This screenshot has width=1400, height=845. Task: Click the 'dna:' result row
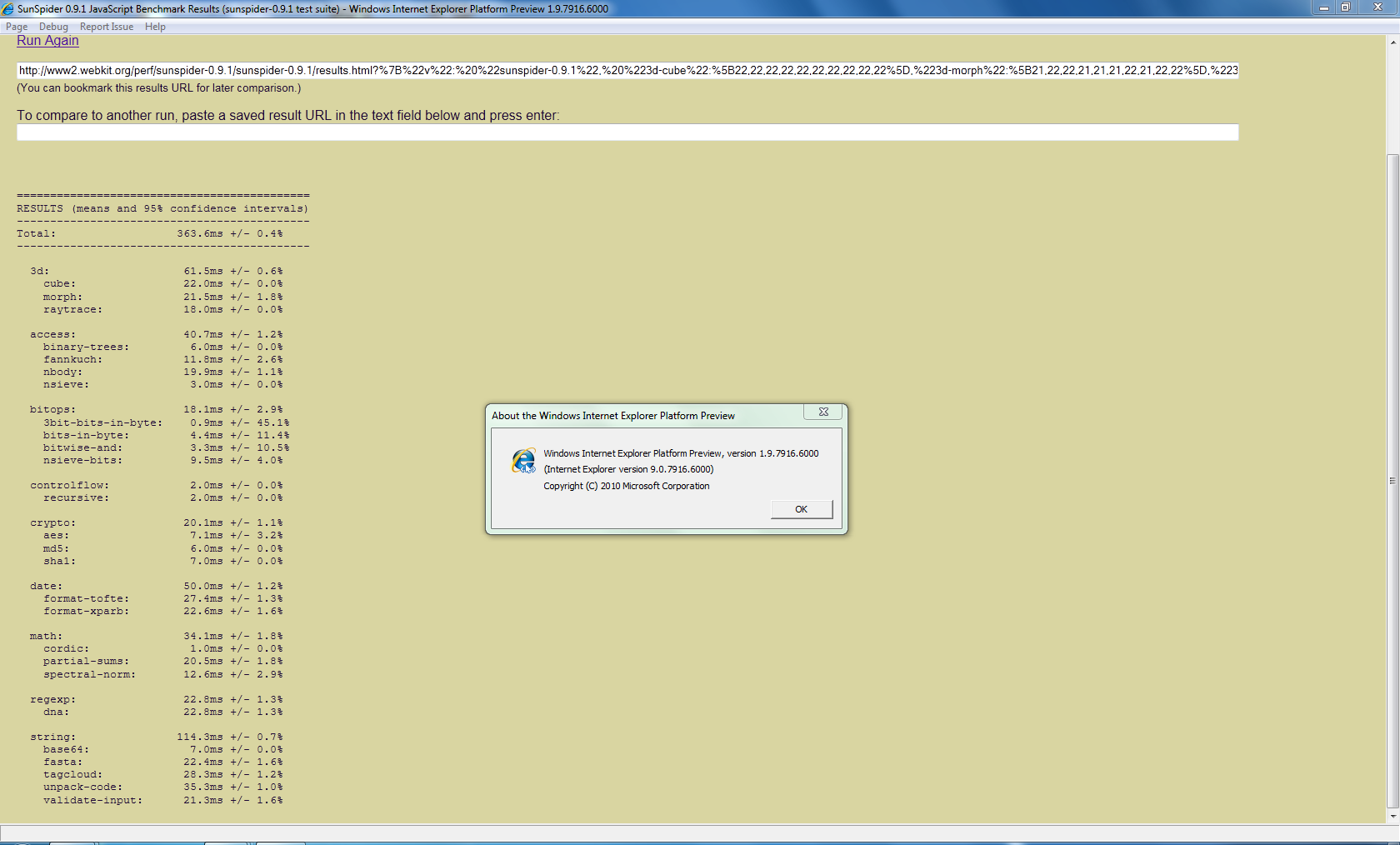[x=163, y=712]
